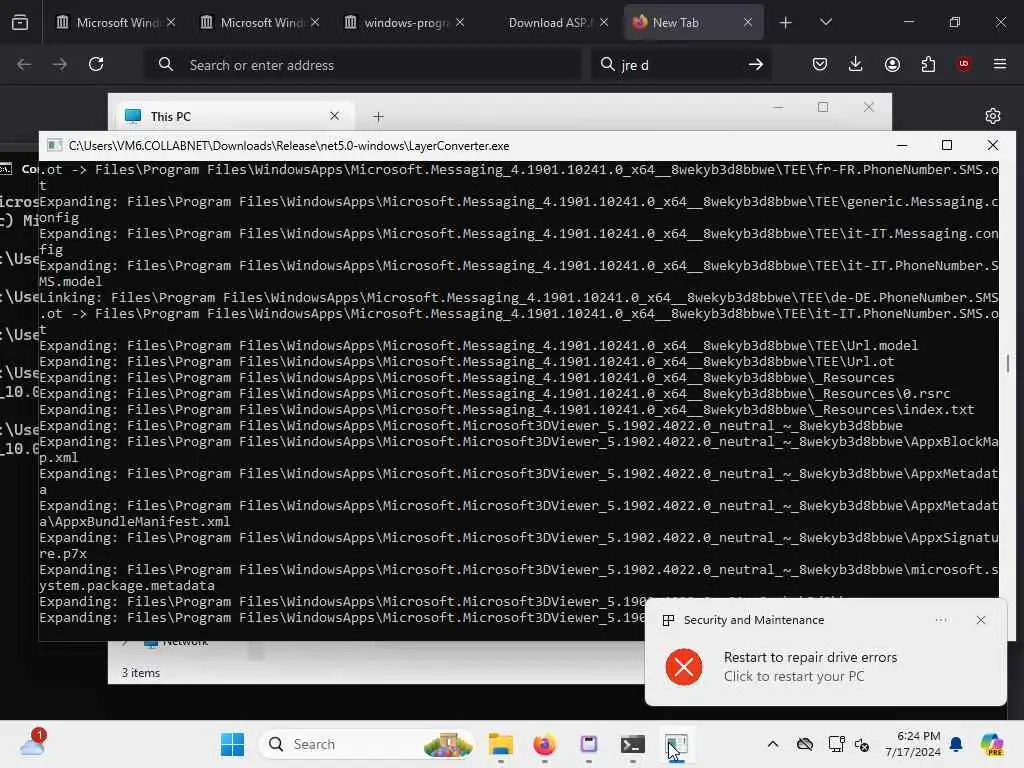
Task: Open Firefox account icon
Action: 892,65
